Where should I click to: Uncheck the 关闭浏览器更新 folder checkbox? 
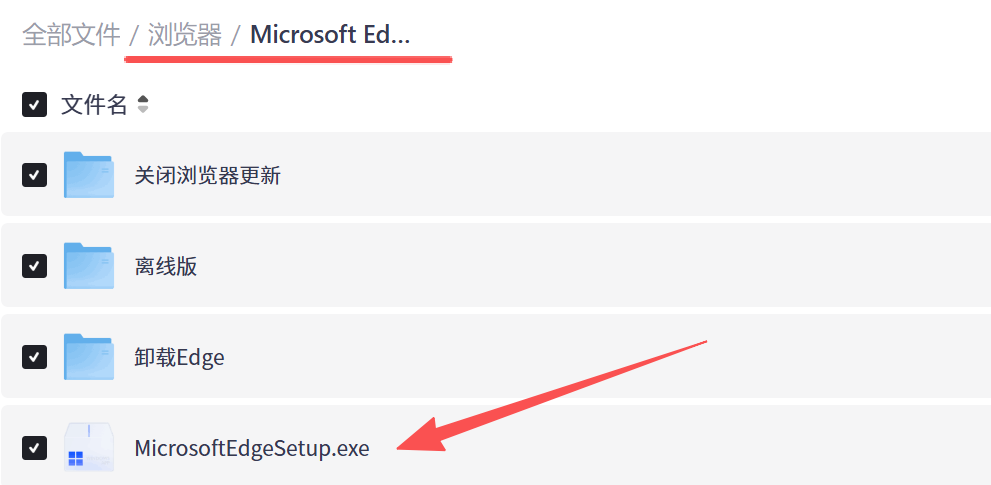tap(35, 175)
